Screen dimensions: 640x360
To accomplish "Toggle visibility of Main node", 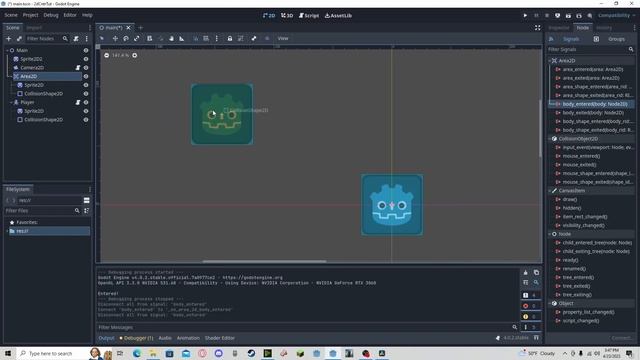I will [86, 50].
